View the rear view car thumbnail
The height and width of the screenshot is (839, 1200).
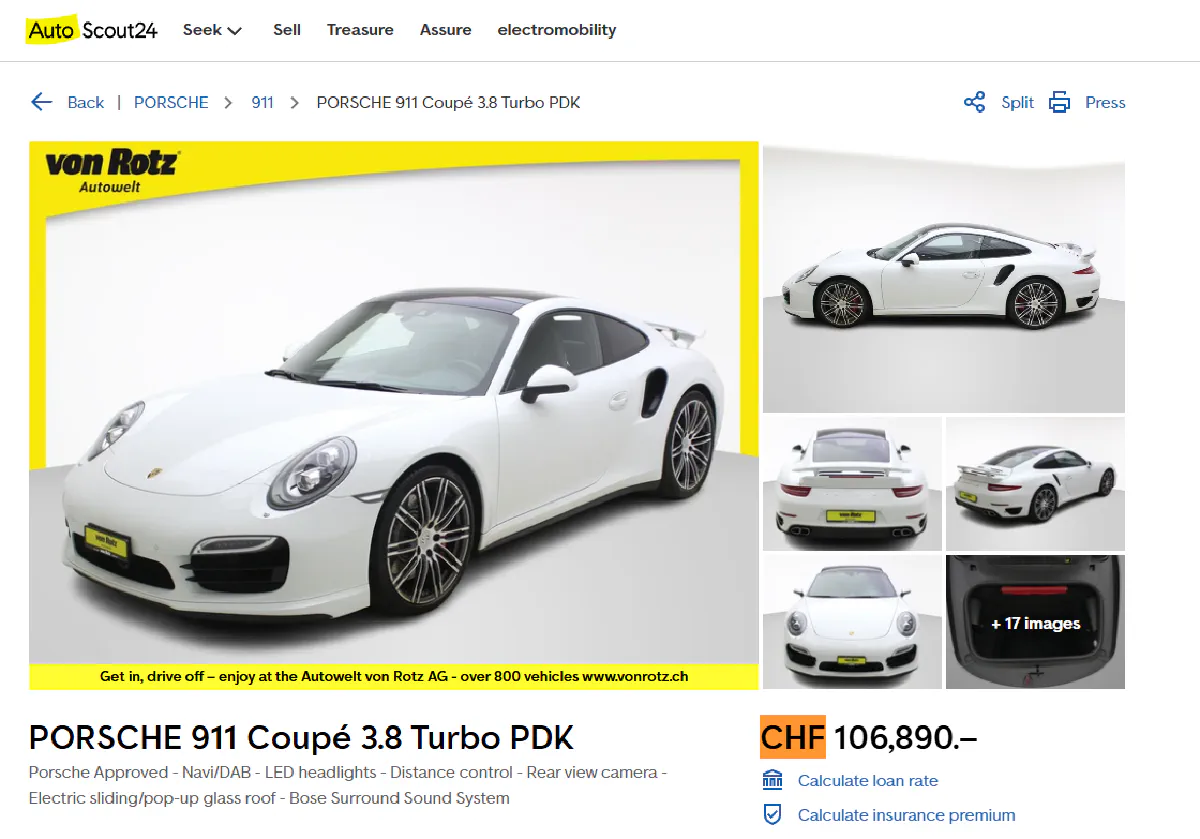tap(852, 484)
